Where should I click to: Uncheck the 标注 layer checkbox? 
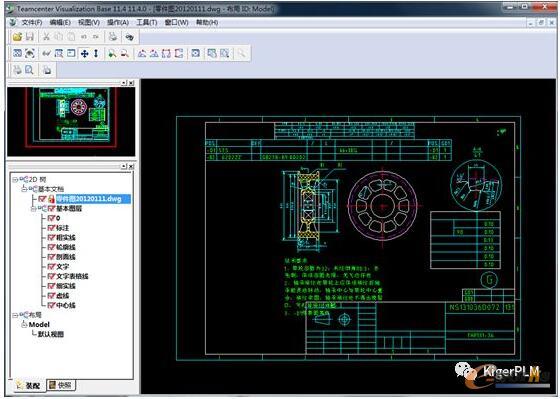[51, 228]
